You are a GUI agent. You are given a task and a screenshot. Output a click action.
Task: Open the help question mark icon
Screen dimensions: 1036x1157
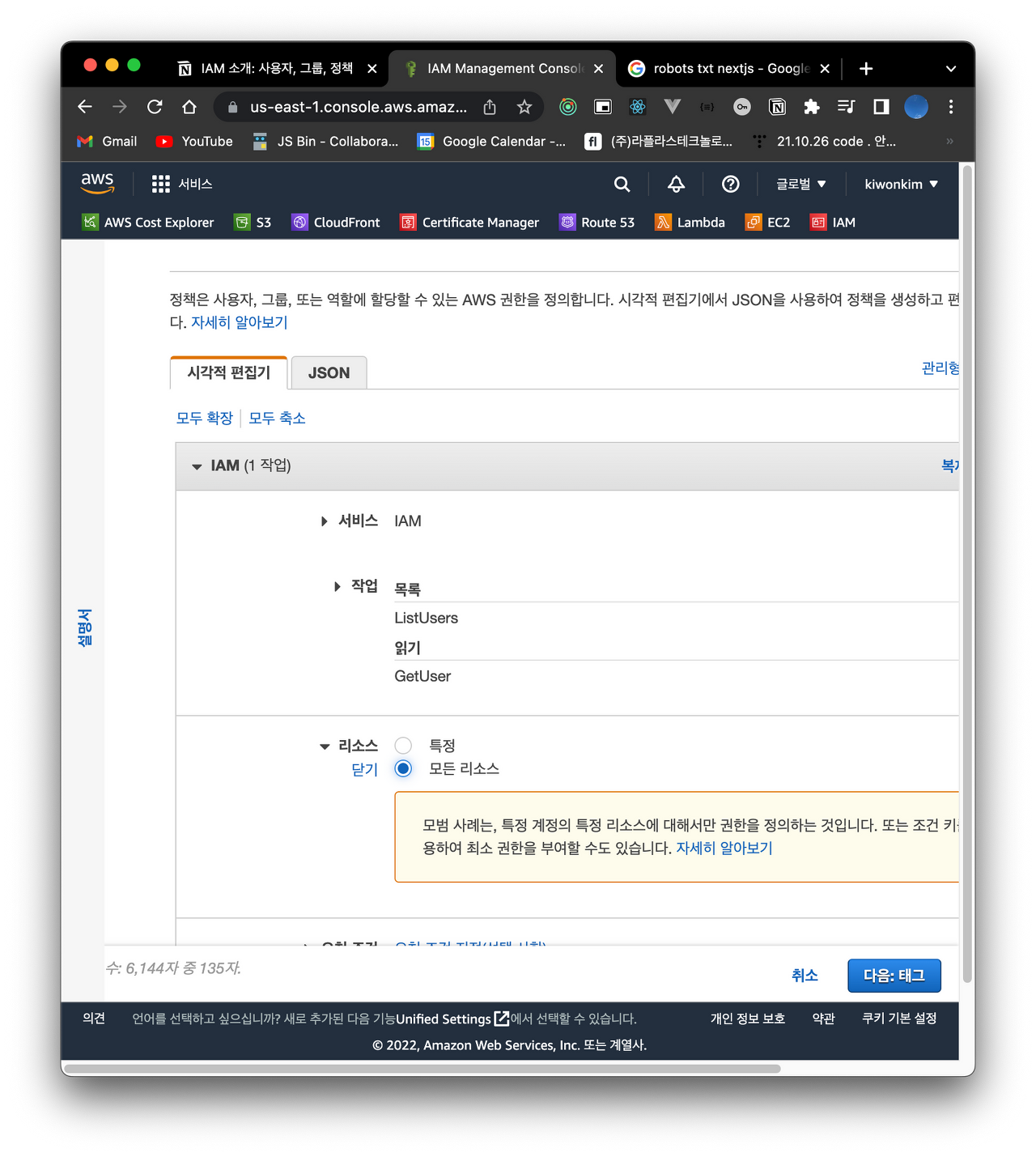point(730,184)
